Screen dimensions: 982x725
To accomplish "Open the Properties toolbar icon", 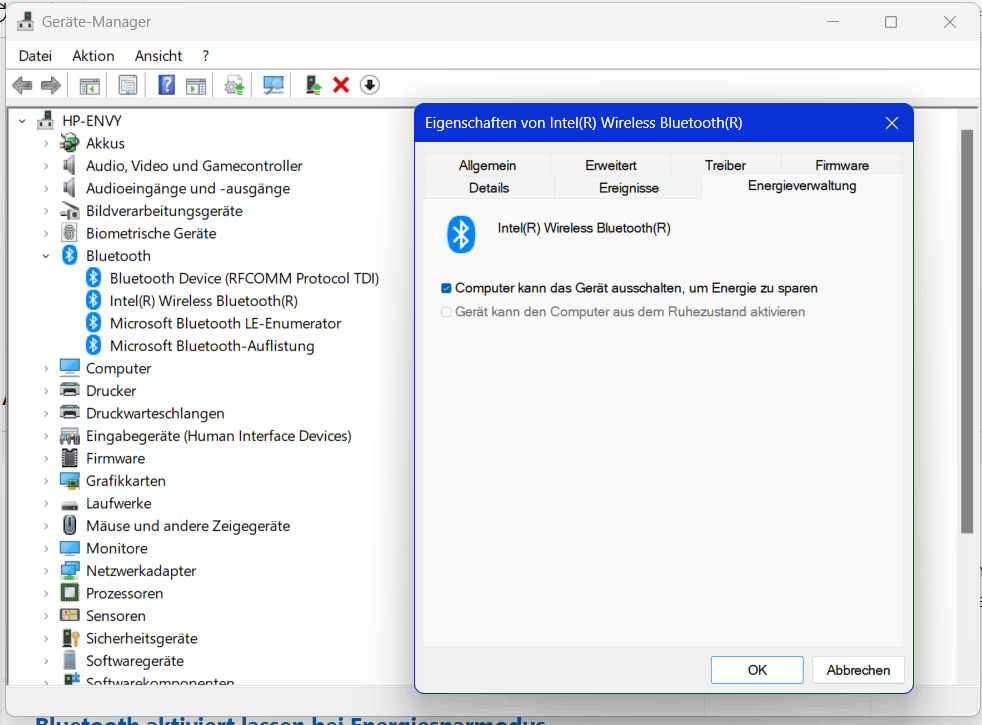I will (128, 85).
